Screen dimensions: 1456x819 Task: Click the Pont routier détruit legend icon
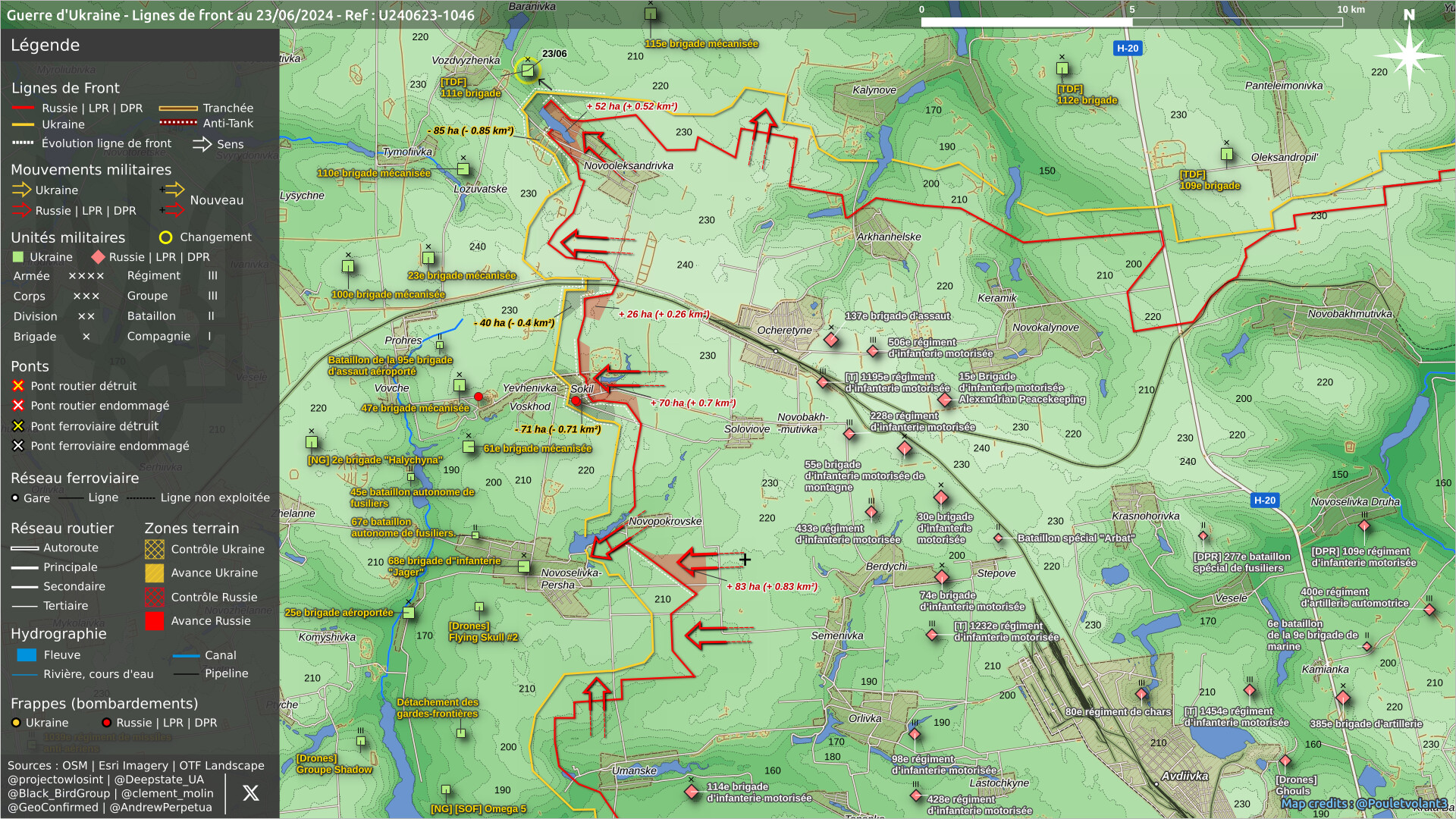point(18,386)
